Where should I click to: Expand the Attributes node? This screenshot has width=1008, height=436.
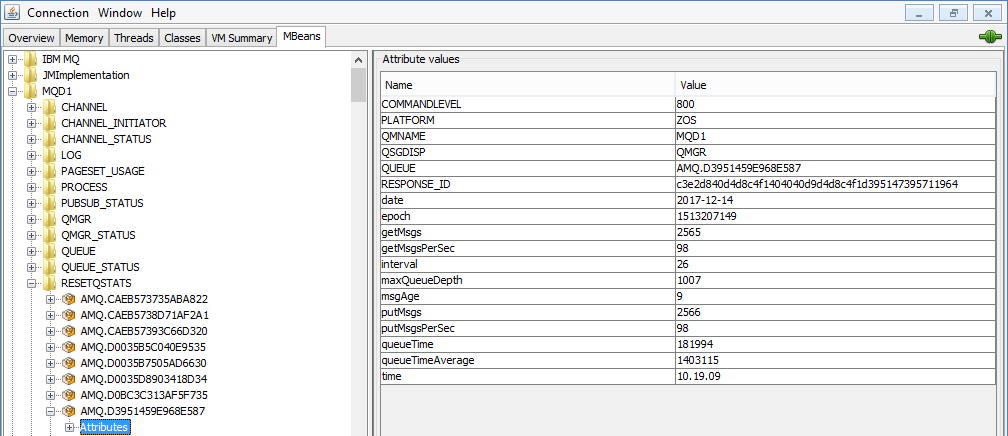point(70,427)
